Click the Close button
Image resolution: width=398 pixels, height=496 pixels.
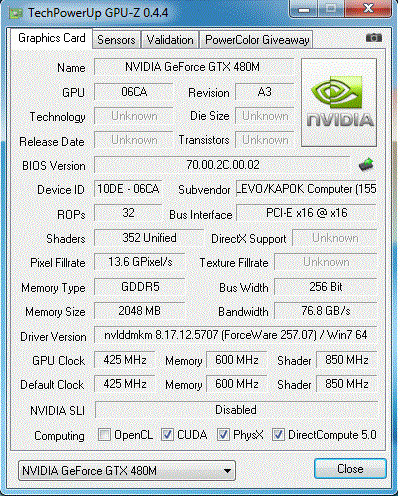coord(350,469)
